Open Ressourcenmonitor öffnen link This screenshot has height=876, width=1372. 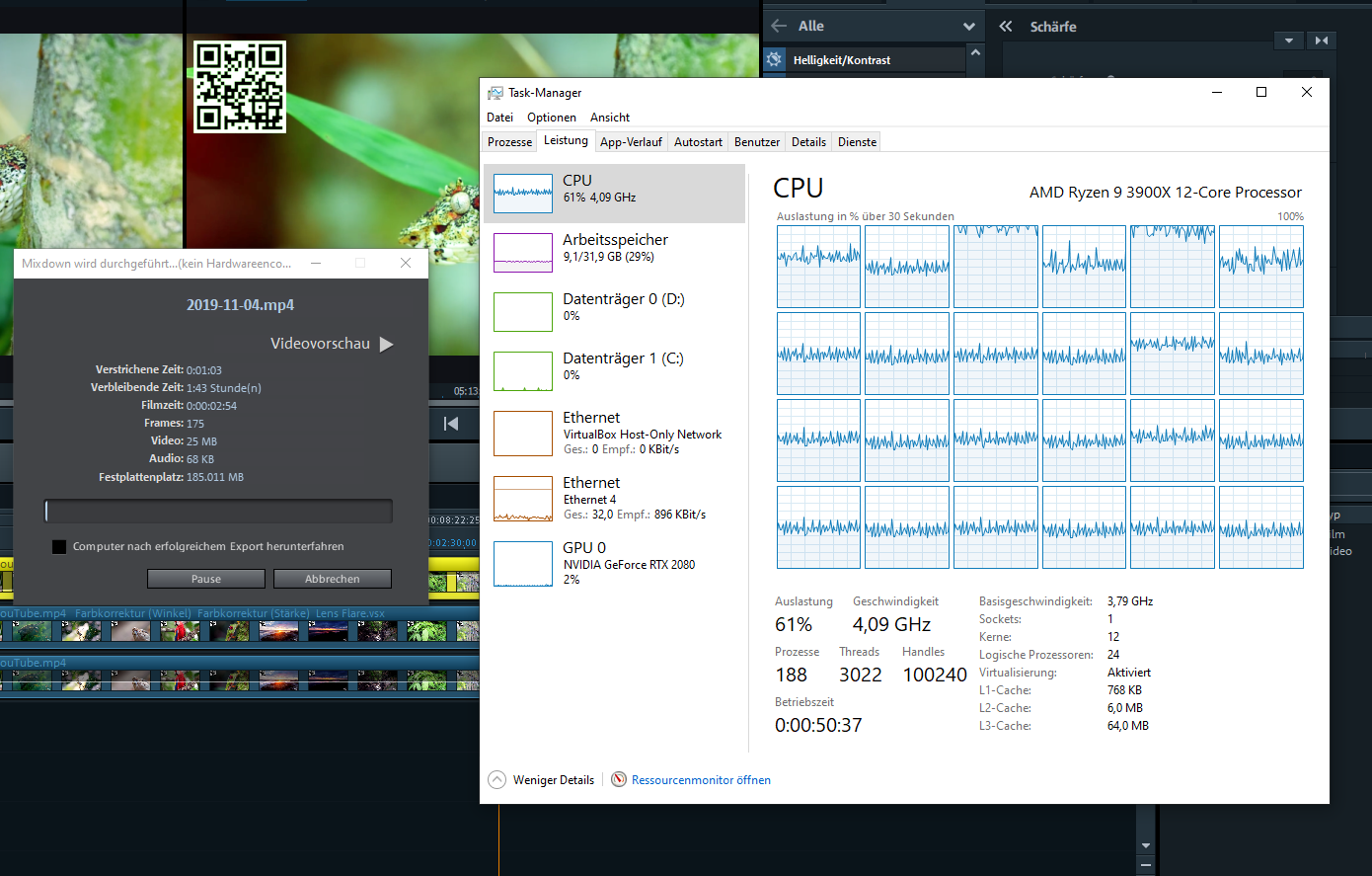pos(701,780)
